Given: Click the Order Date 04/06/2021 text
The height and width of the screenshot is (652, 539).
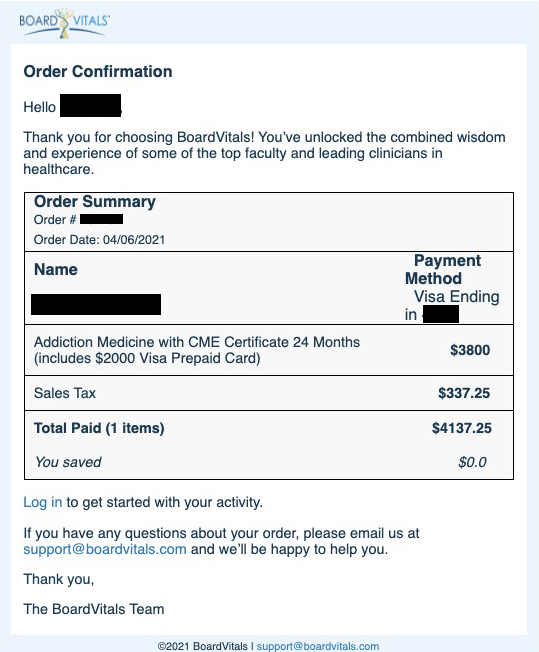Looking at the screenshot, I should tap(99, 240).
